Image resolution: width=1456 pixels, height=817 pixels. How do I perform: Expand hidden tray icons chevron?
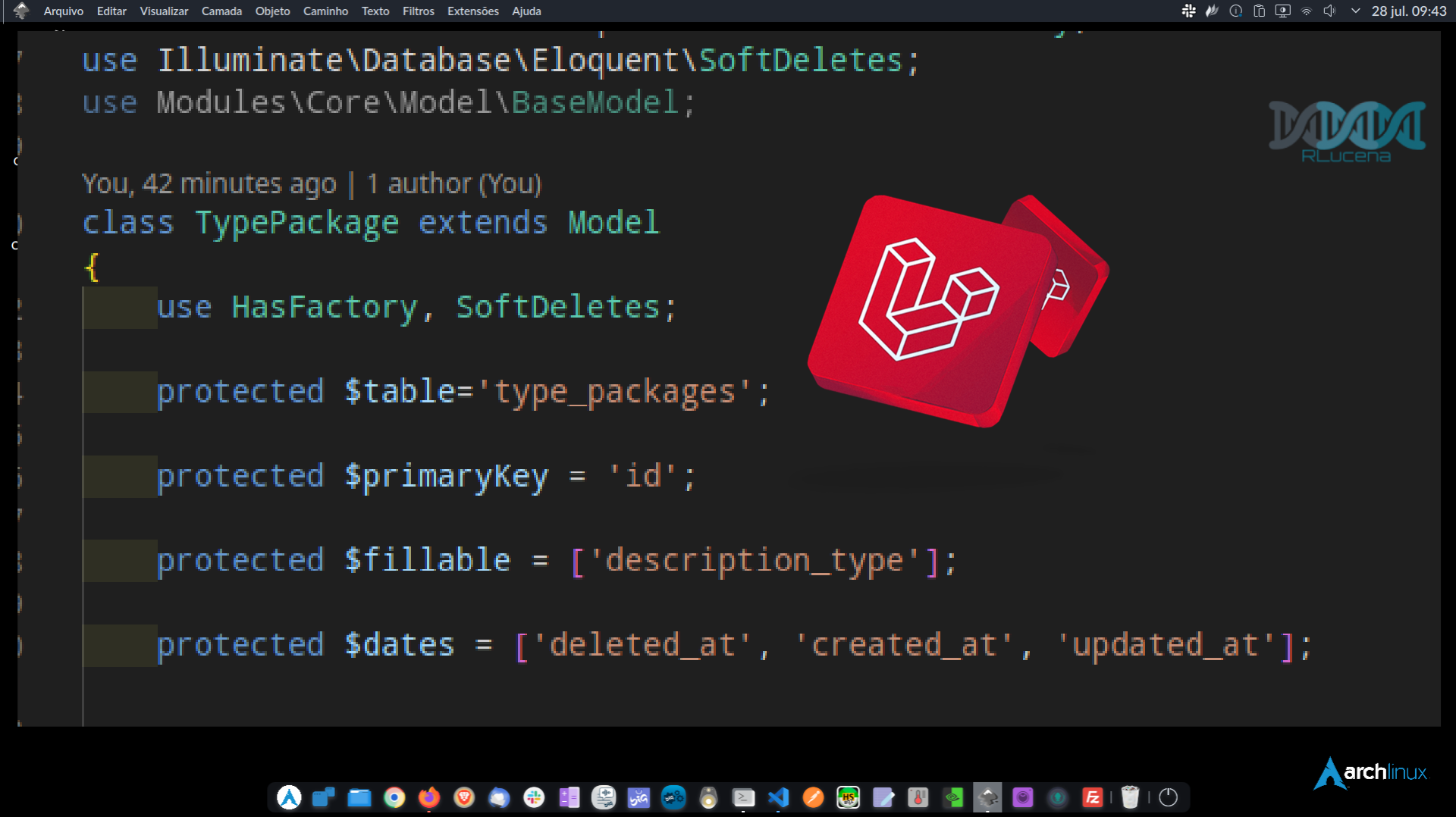[x=1355, y=11]
